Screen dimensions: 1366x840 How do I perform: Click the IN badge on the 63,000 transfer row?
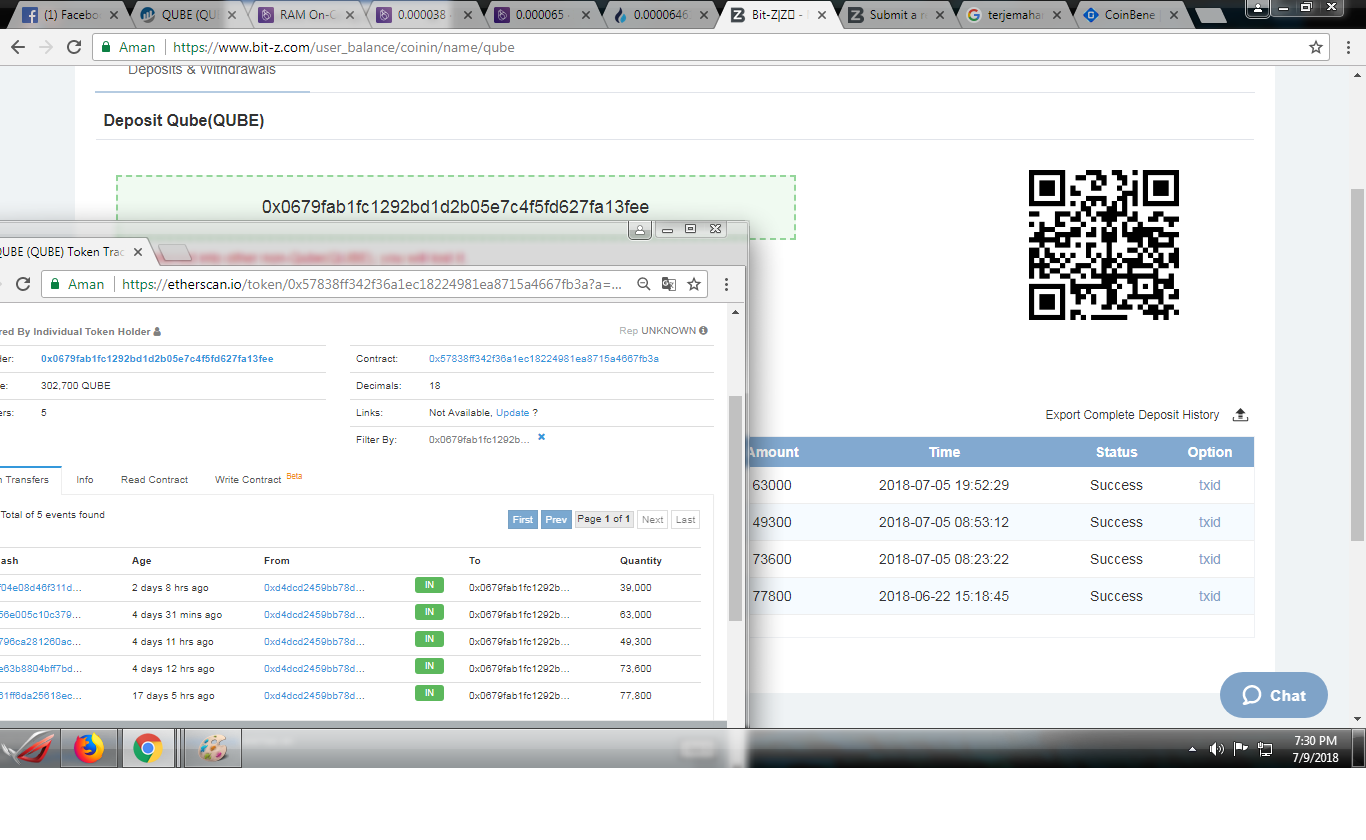pyautogui.click(x=429, y=612)
